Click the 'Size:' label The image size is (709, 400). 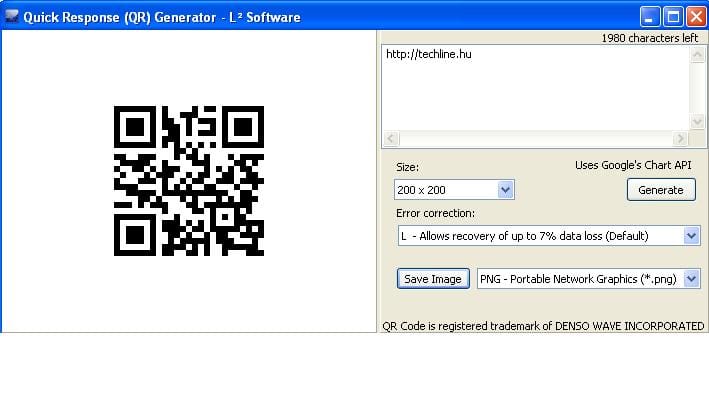(x=407, y=167)
